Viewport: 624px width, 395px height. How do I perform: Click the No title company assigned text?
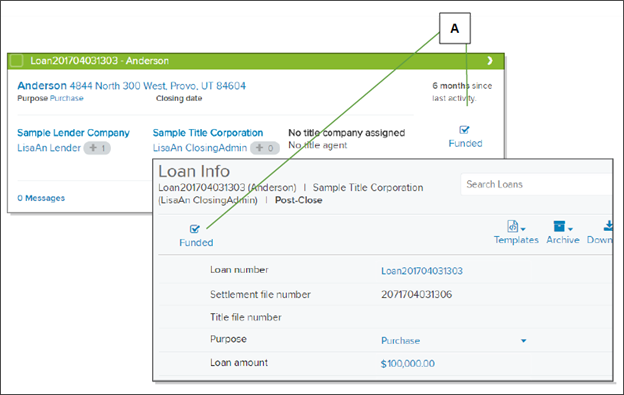point(347,133)
